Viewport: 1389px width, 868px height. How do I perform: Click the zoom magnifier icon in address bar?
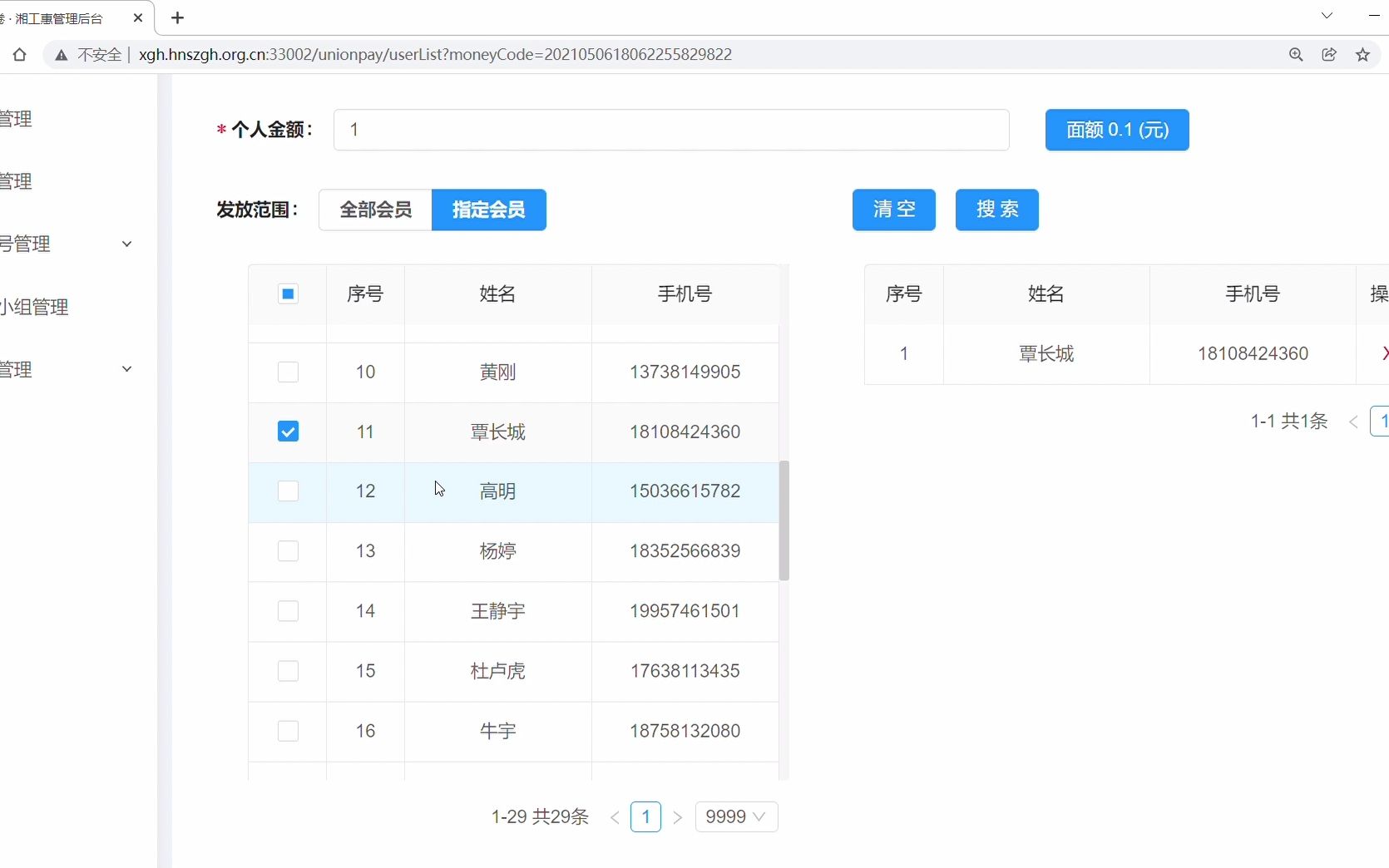(x=1296, y=55)
